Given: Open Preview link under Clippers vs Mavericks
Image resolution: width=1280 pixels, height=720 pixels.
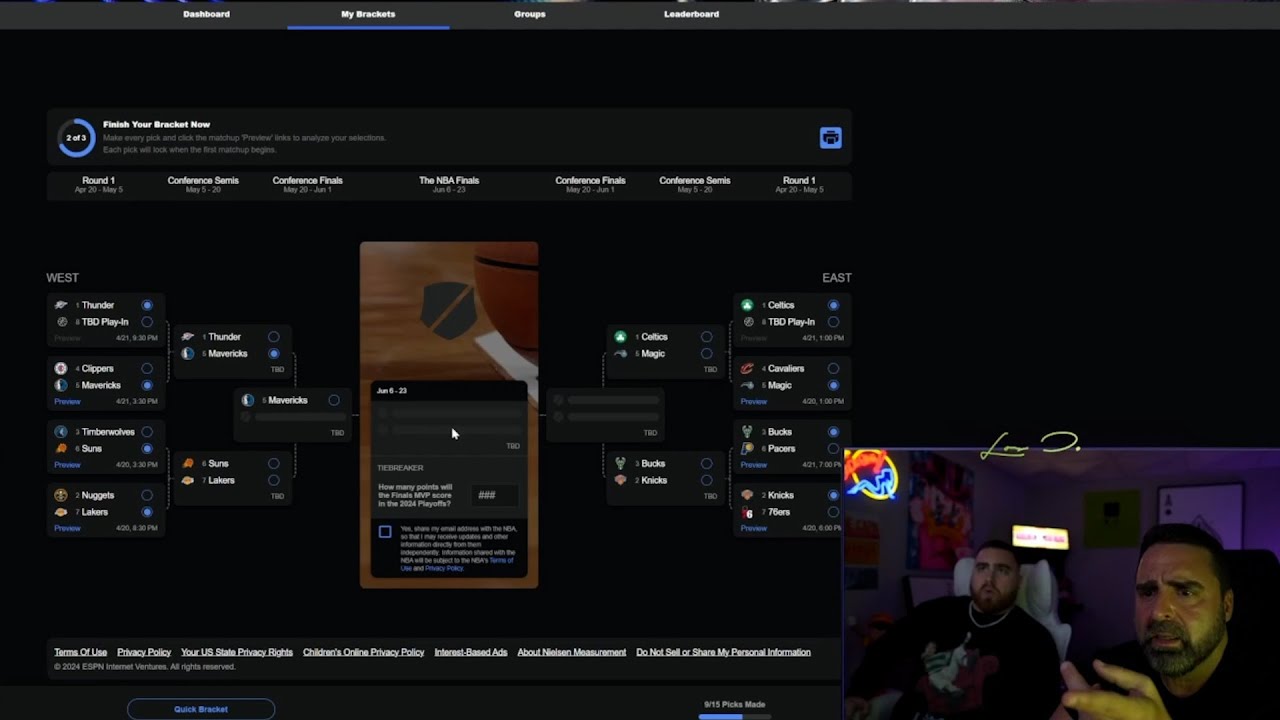Looking at the screenshot, I should [67, 401].
